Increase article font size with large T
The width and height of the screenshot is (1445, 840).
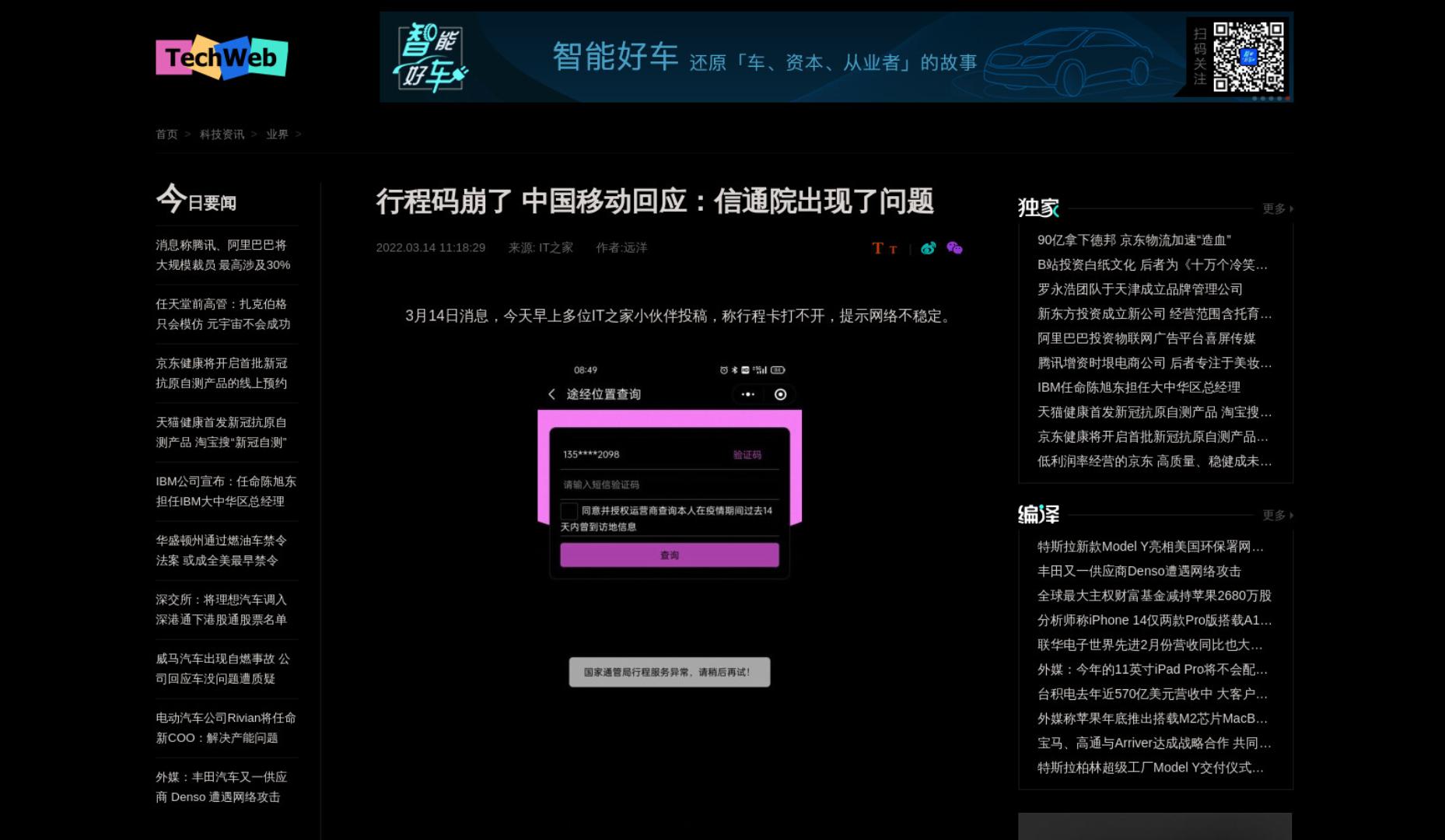click(877, 248)
